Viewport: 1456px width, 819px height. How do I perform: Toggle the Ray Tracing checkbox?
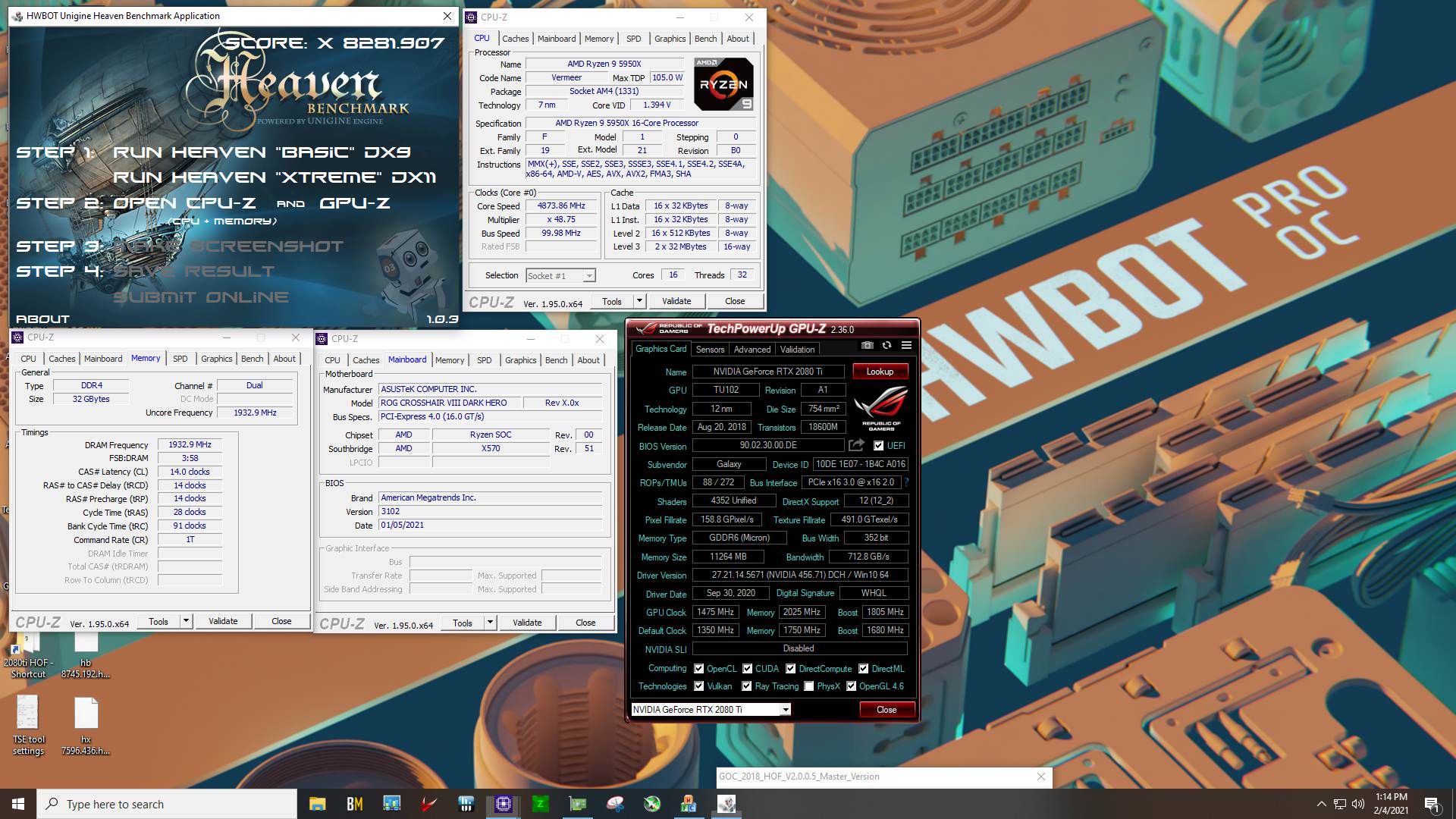[x=747, y=686]
